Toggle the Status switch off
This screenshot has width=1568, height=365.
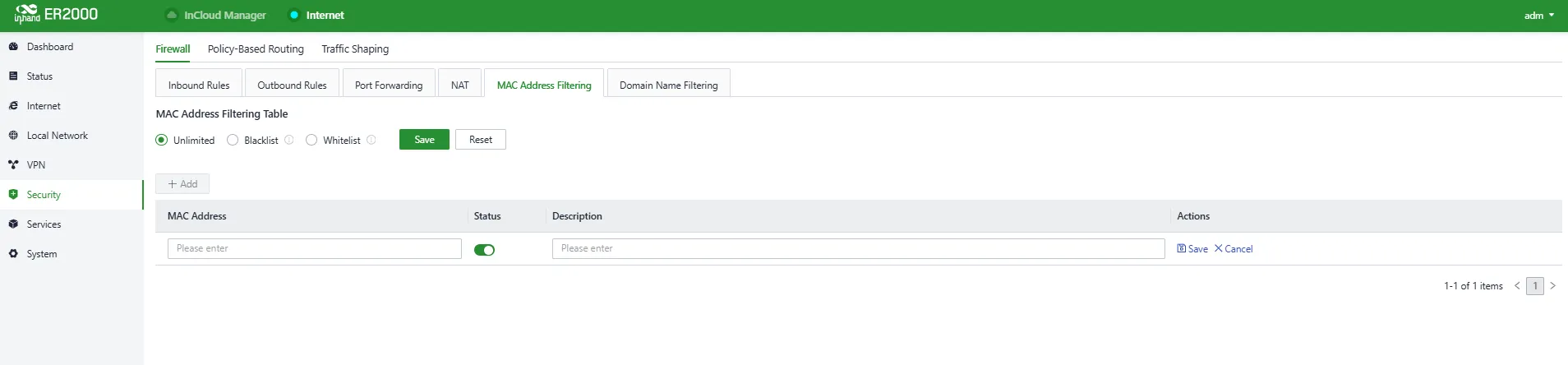coord(484,250)
